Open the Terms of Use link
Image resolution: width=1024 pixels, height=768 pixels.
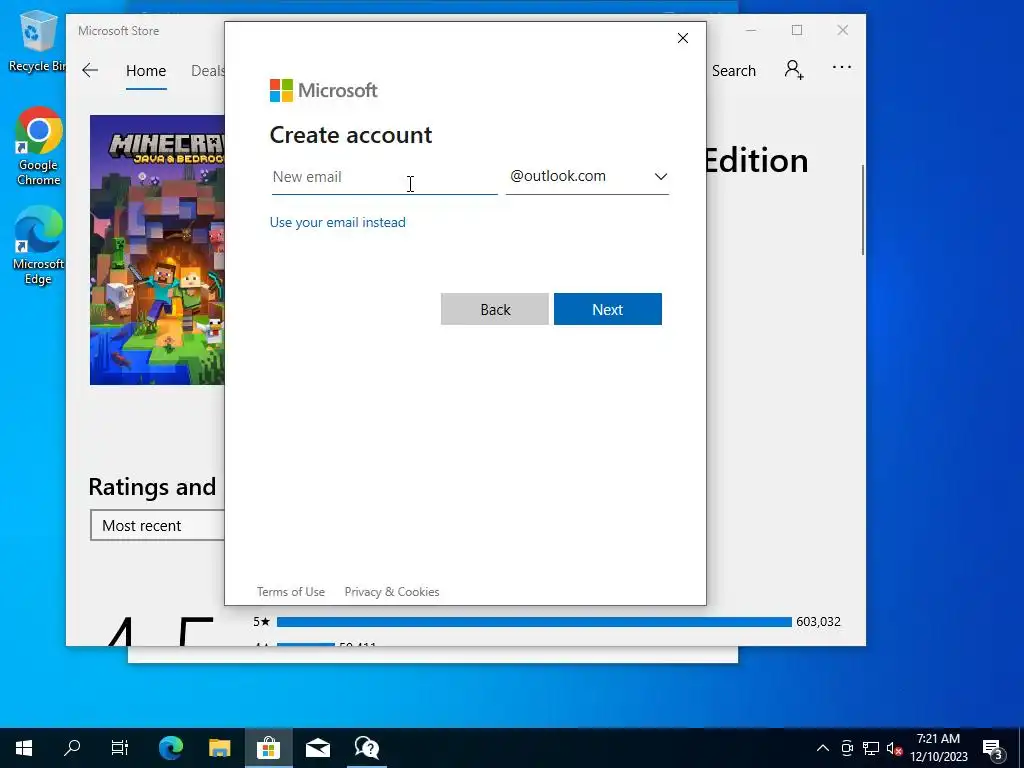[x=291, y=592]
